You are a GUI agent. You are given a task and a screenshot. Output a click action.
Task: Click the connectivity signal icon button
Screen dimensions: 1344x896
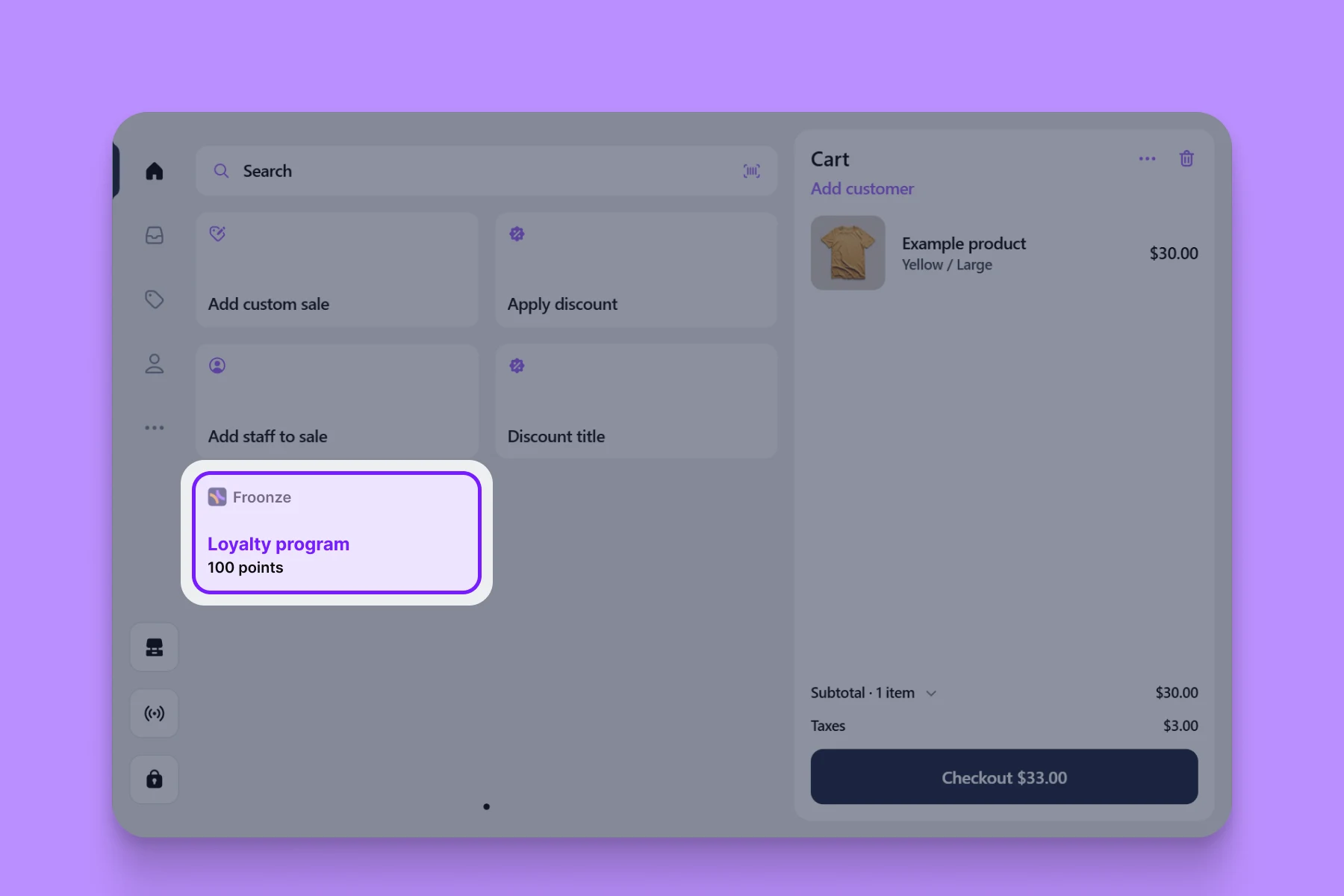(155, 713)
